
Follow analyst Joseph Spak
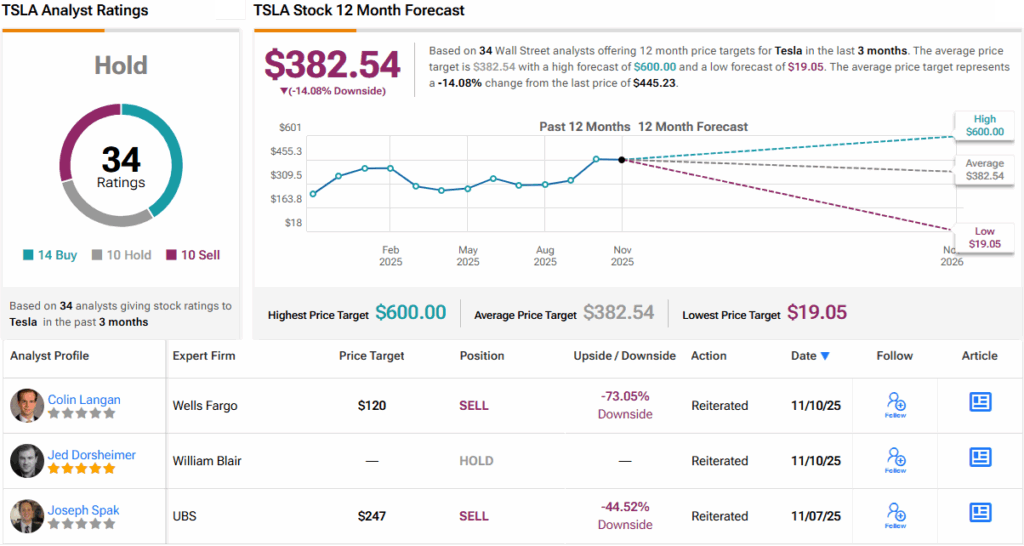[895, 515]
